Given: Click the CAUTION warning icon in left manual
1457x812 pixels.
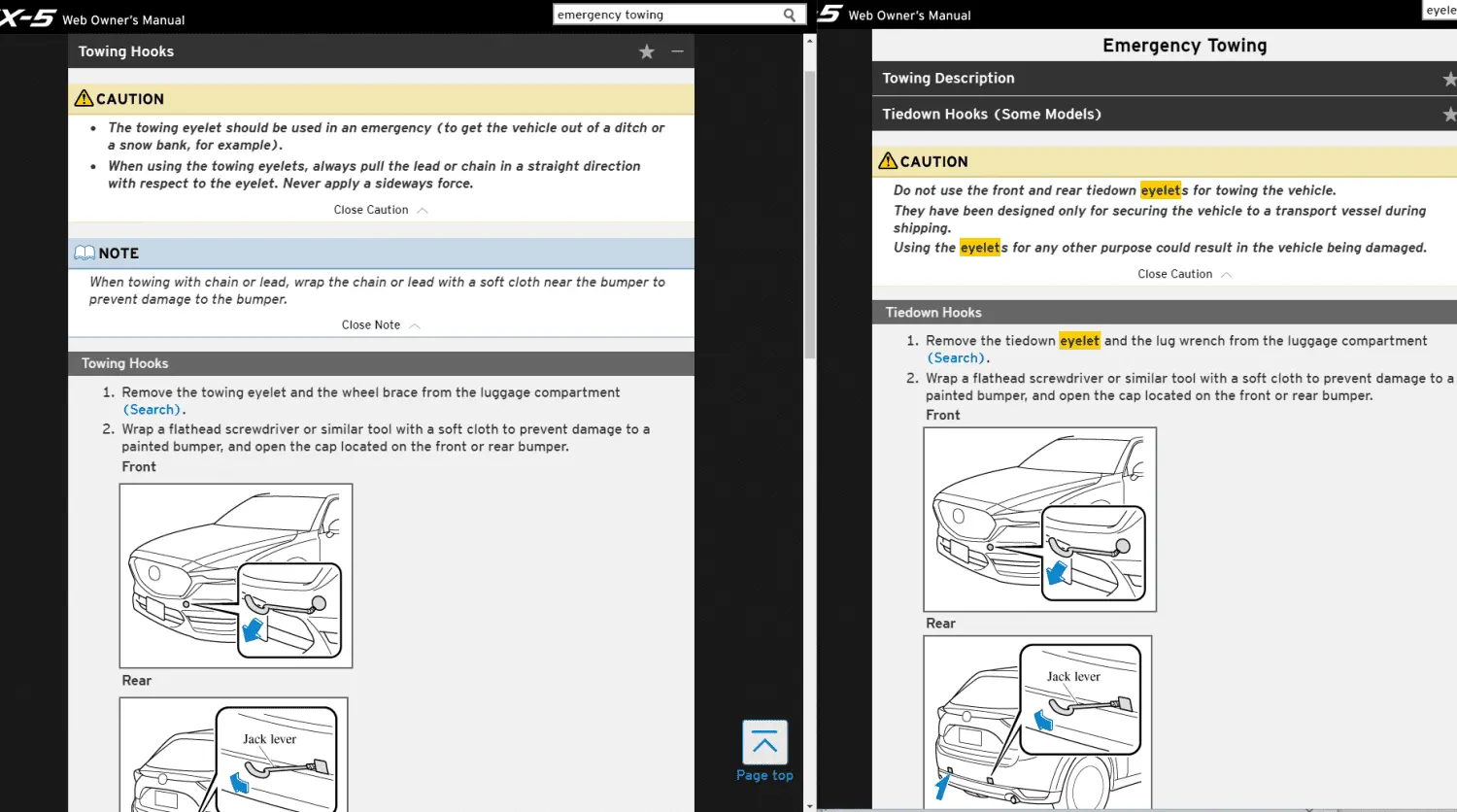Looking at the screenshot, I should click(x=85, y=98).
